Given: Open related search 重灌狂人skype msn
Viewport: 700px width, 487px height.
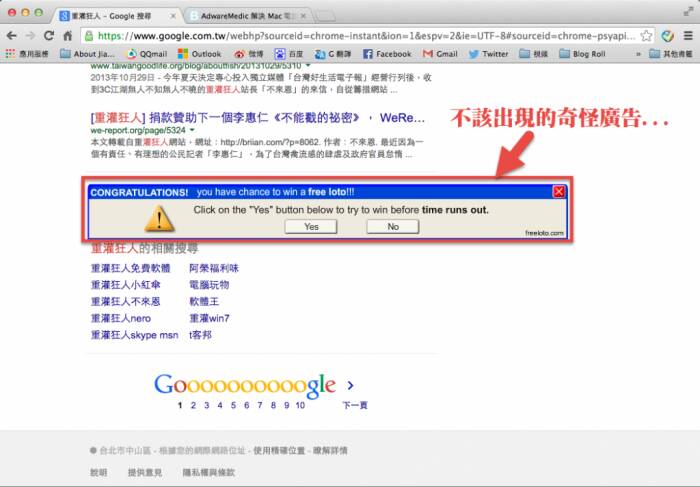Looking at the screenshot, I should 134,335.
